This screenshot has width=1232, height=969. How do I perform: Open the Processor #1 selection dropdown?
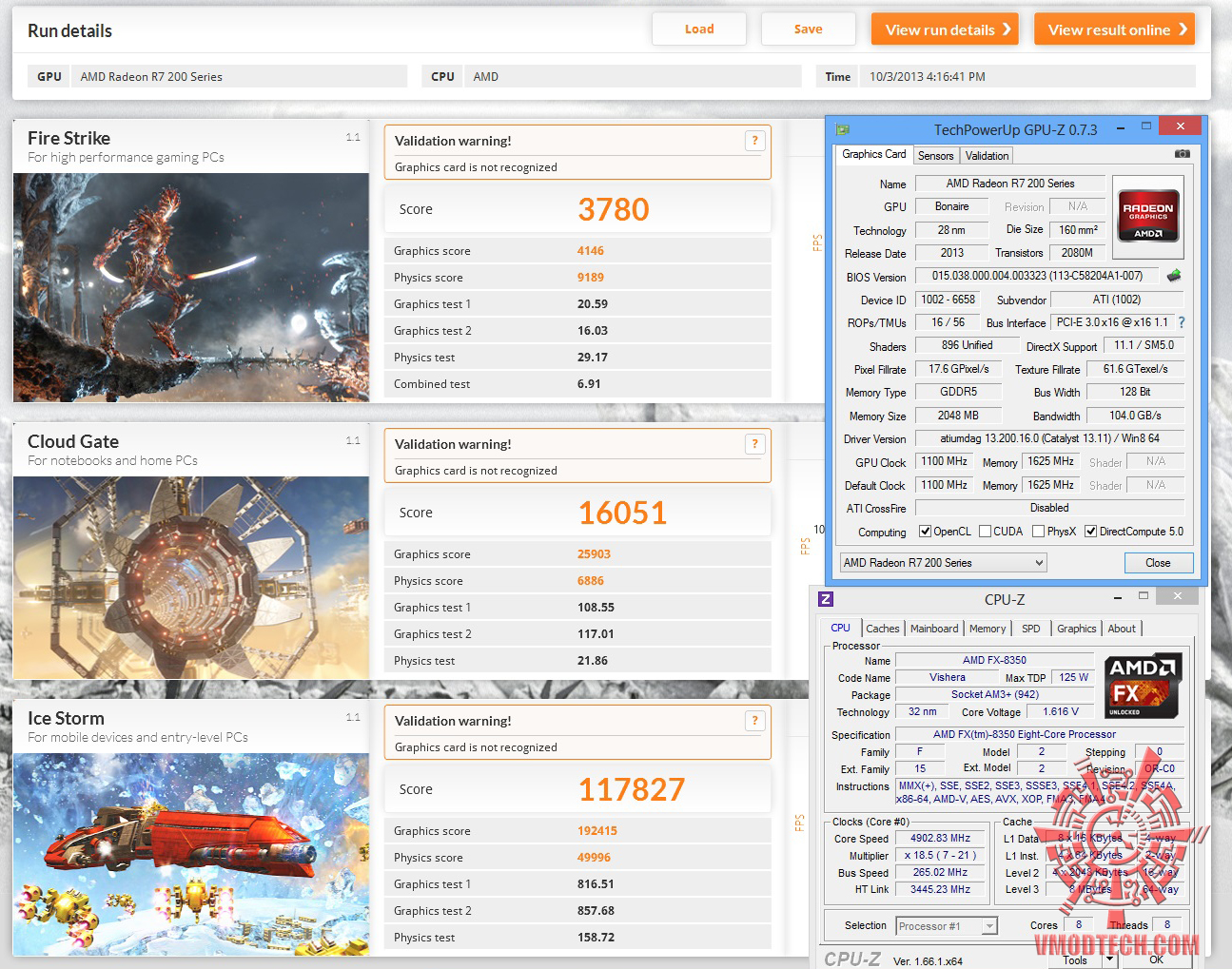[x=946, y=926]
